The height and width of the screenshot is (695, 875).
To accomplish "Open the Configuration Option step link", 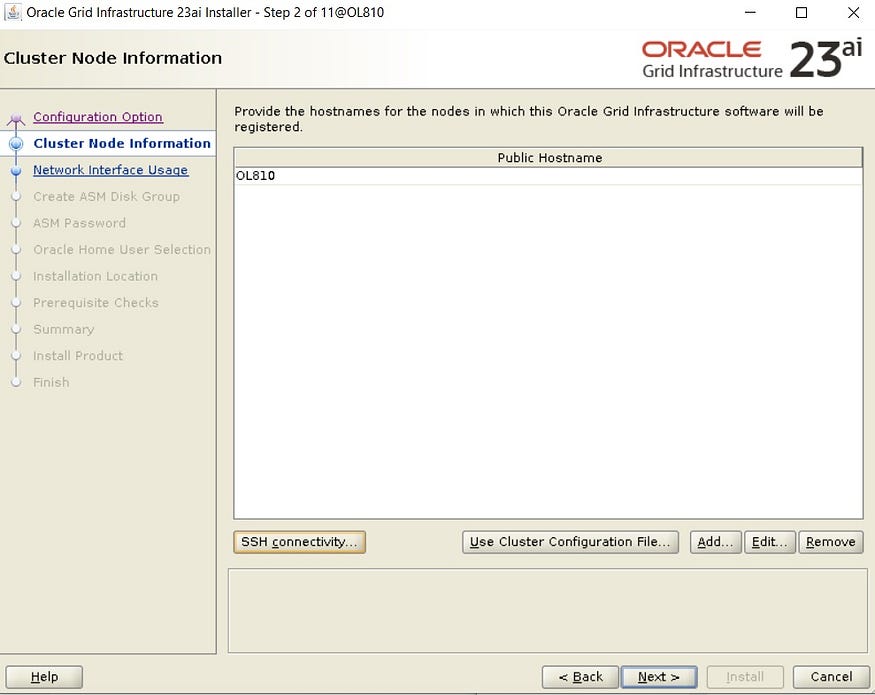I will 98,117.
